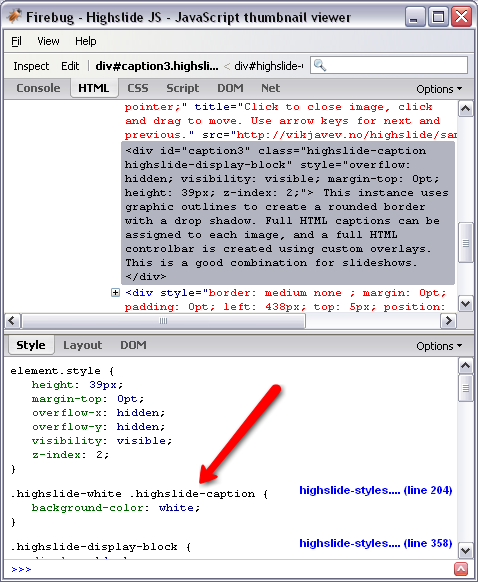Click the Firebug bug icon in title bar
Screen dimensions: 478x582
(x=14, y=16)
